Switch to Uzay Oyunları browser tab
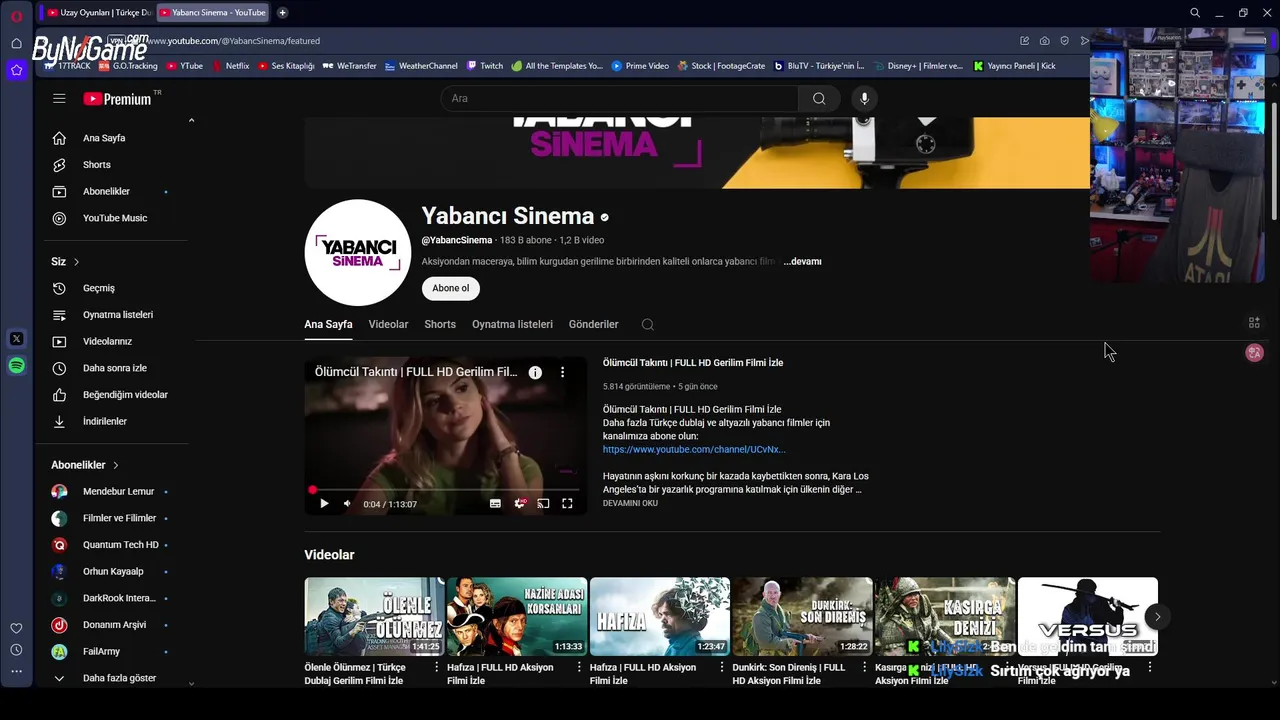The width and height of the screenshot is (1280, 720). tap(98, 13)
